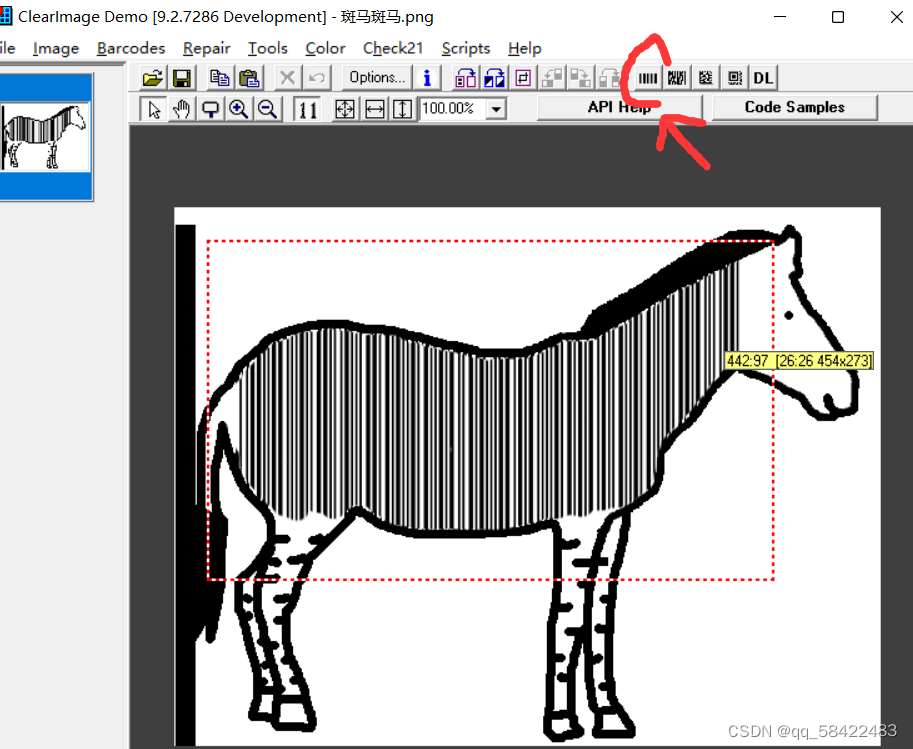
Task: Click the Undo arrow icon
Action: [x=316, y=77]
